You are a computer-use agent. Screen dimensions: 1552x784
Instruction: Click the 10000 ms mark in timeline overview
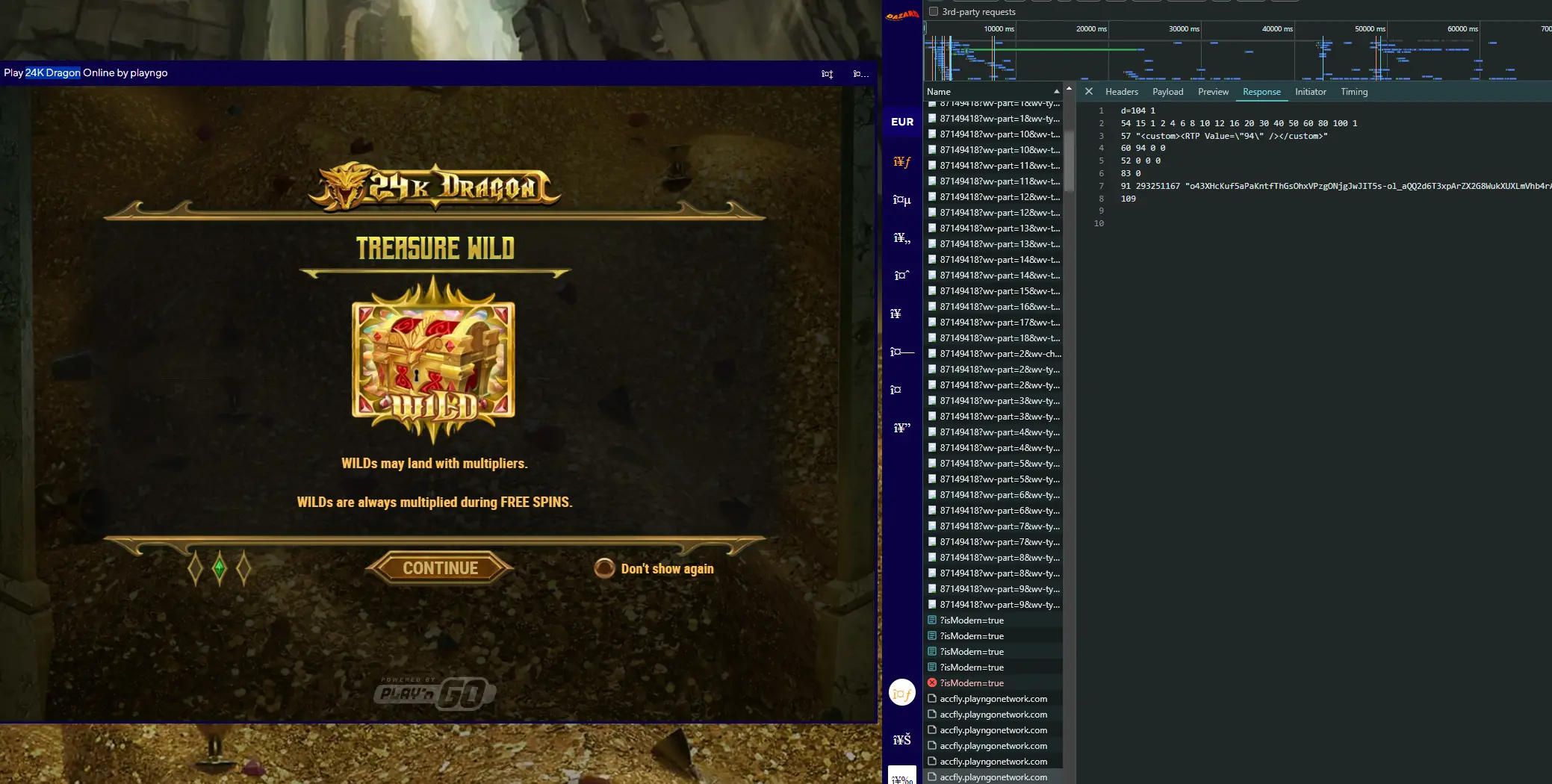999,28
